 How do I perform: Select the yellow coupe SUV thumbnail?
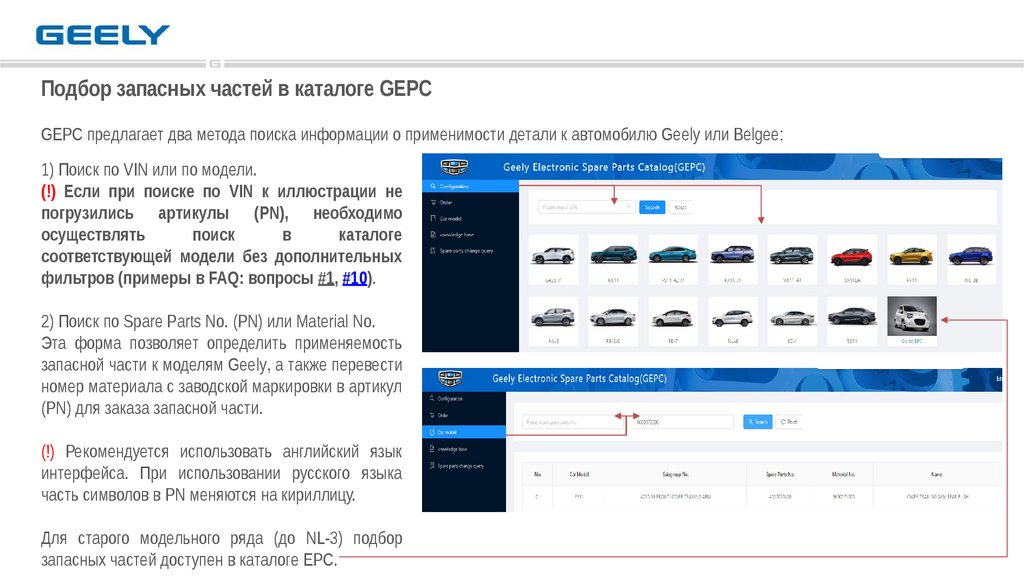click(912, 255)
